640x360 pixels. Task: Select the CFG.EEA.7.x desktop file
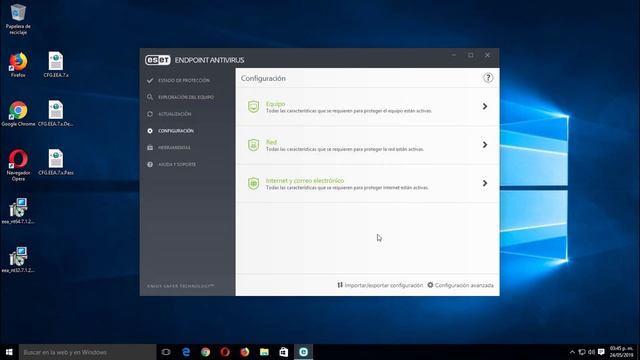click(56, 64)
